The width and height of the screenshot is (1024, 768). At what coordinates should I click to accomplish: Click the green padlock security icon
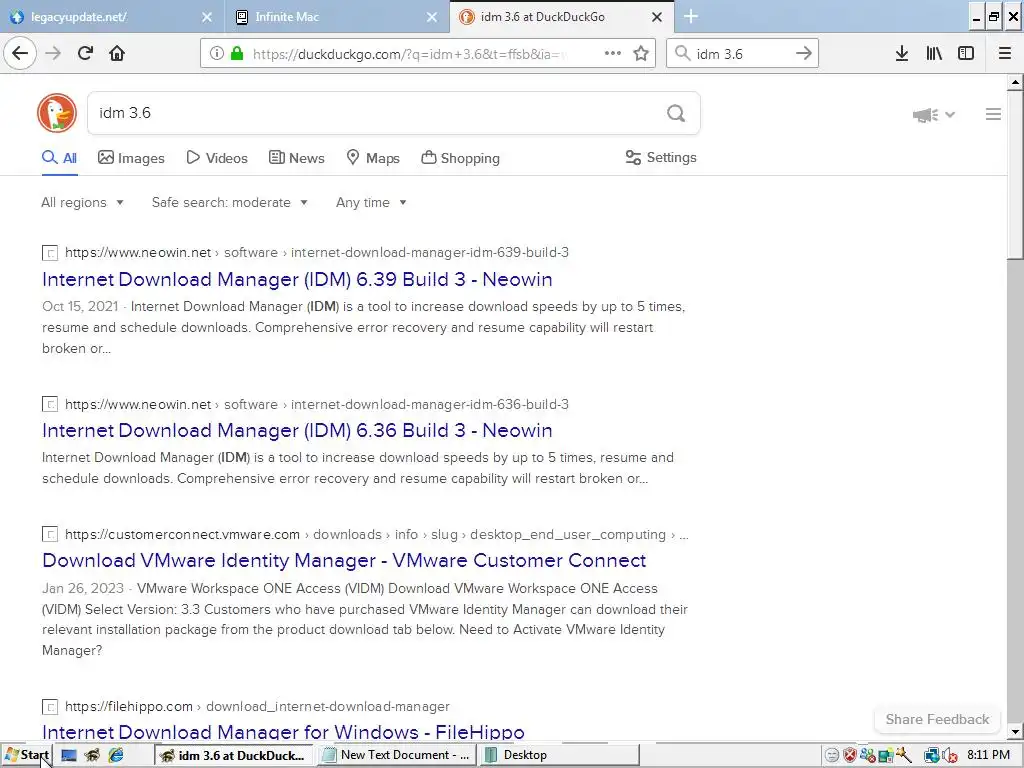click(236, 54)
